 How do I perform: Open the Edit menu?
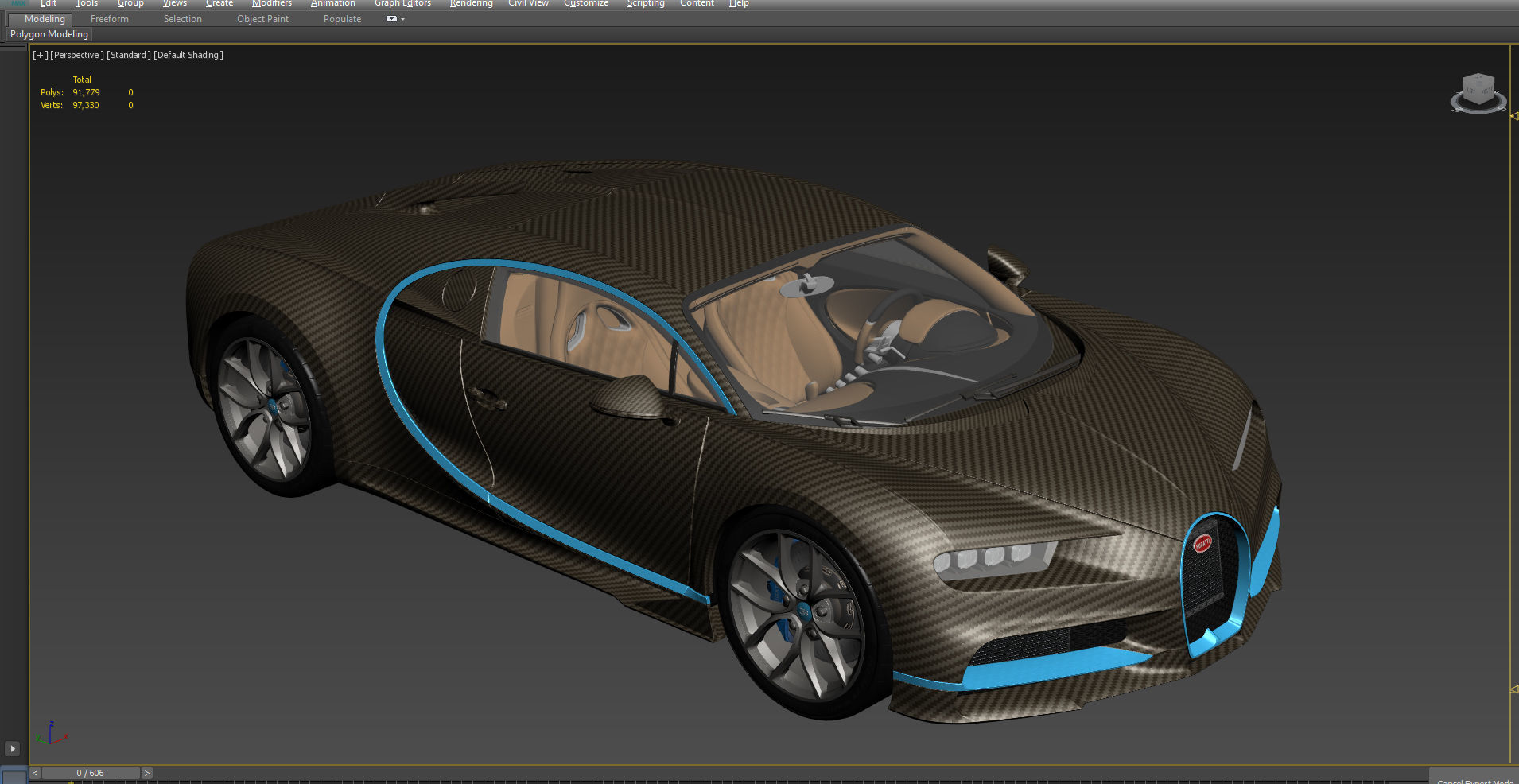(x=49, y=3)
